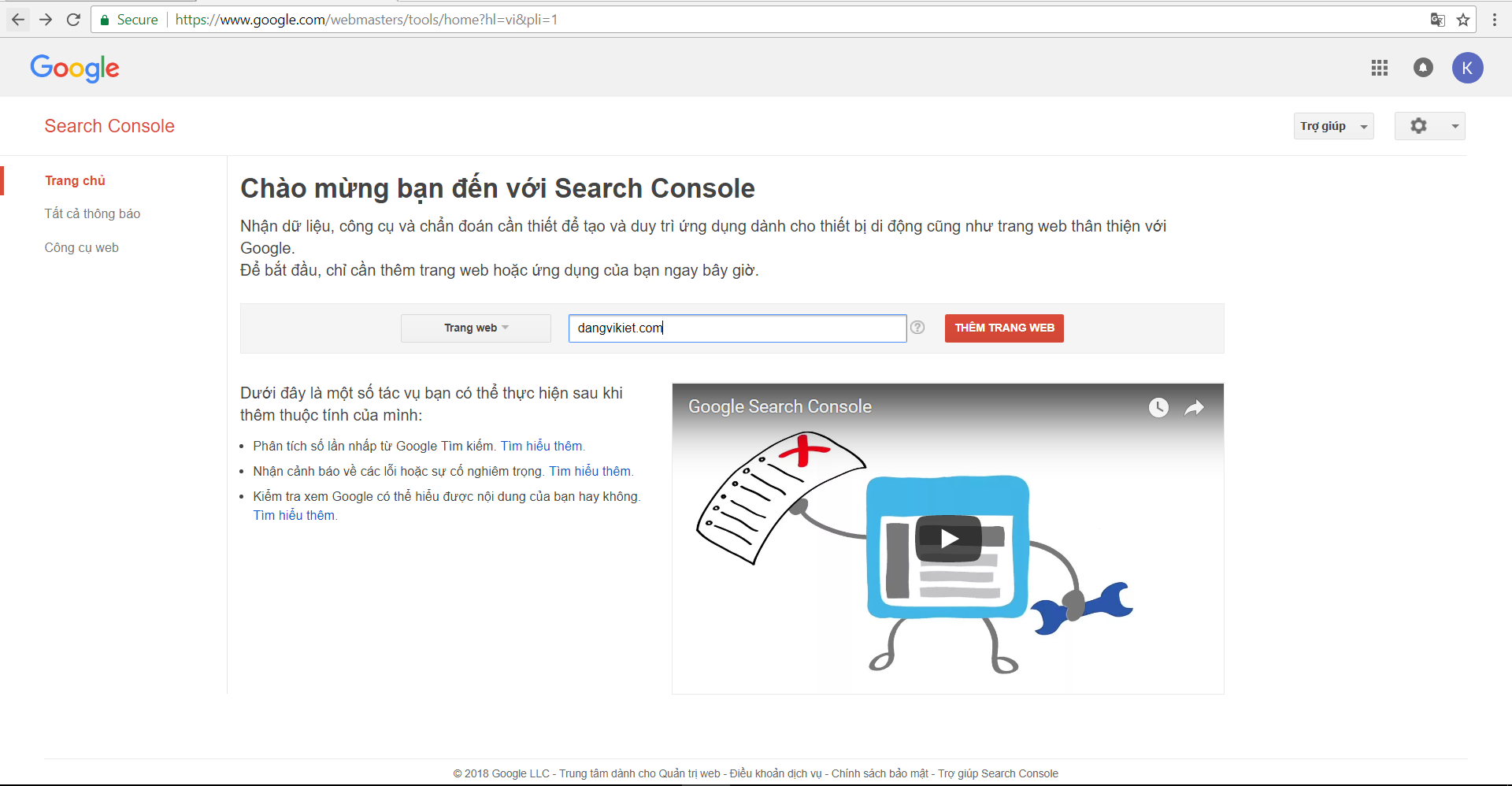
Task: Click THÊM TRANG WEB button
Action: pos(1004,328)
